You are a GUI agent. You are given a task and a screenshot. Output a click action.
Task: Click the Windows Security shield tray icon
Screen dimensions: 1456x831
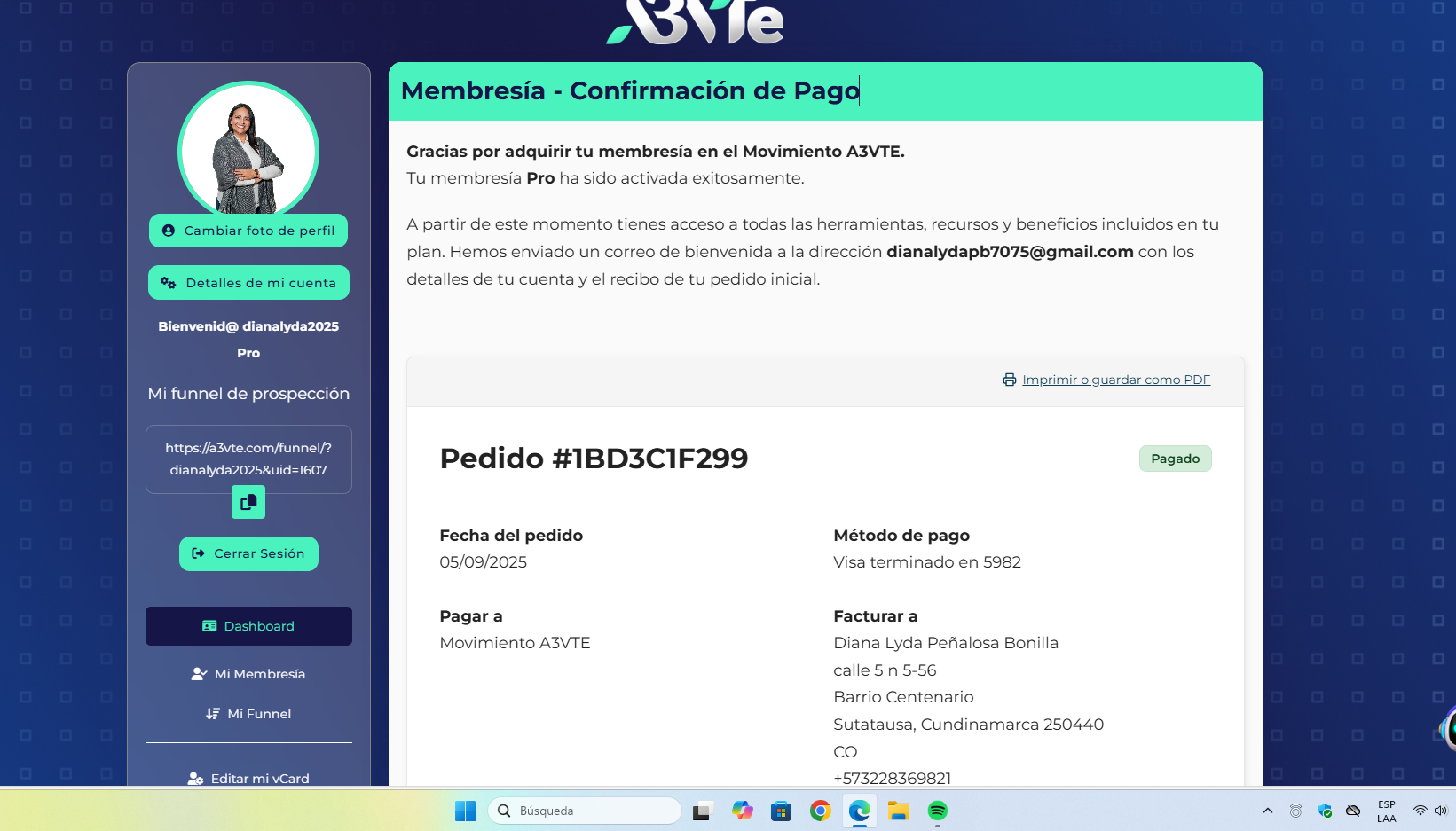(1325, 811)
